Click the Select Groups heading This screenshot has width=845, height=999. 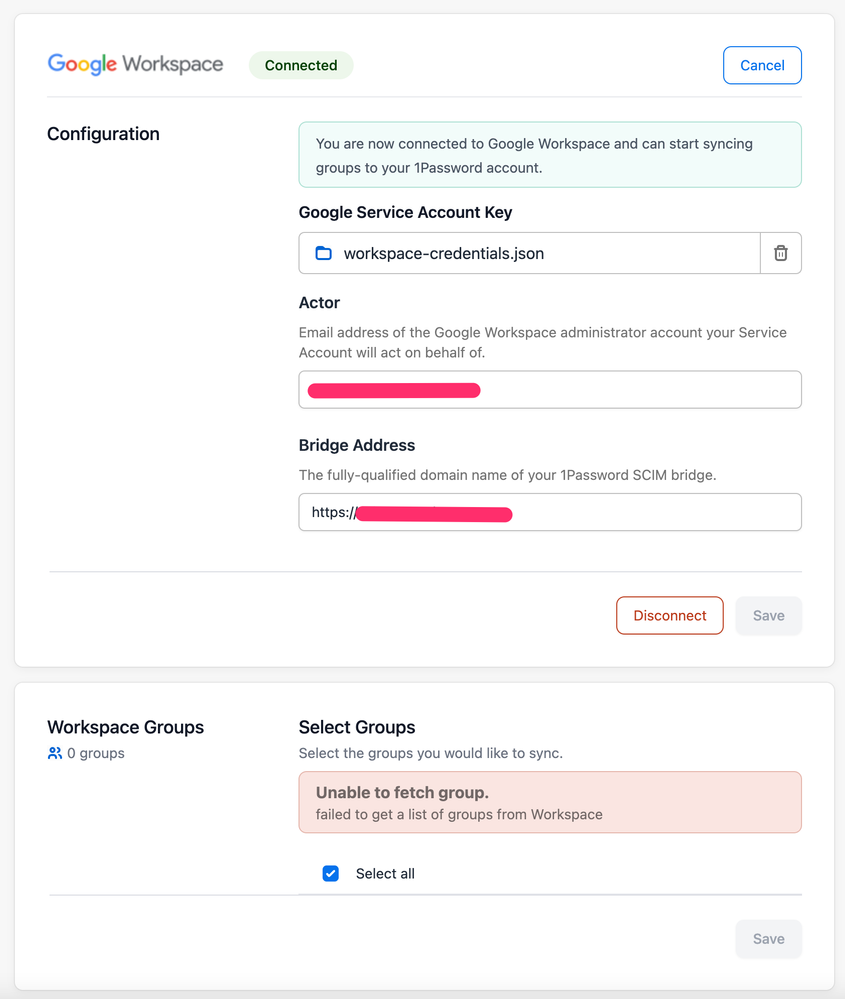click(x=356, y=727)
